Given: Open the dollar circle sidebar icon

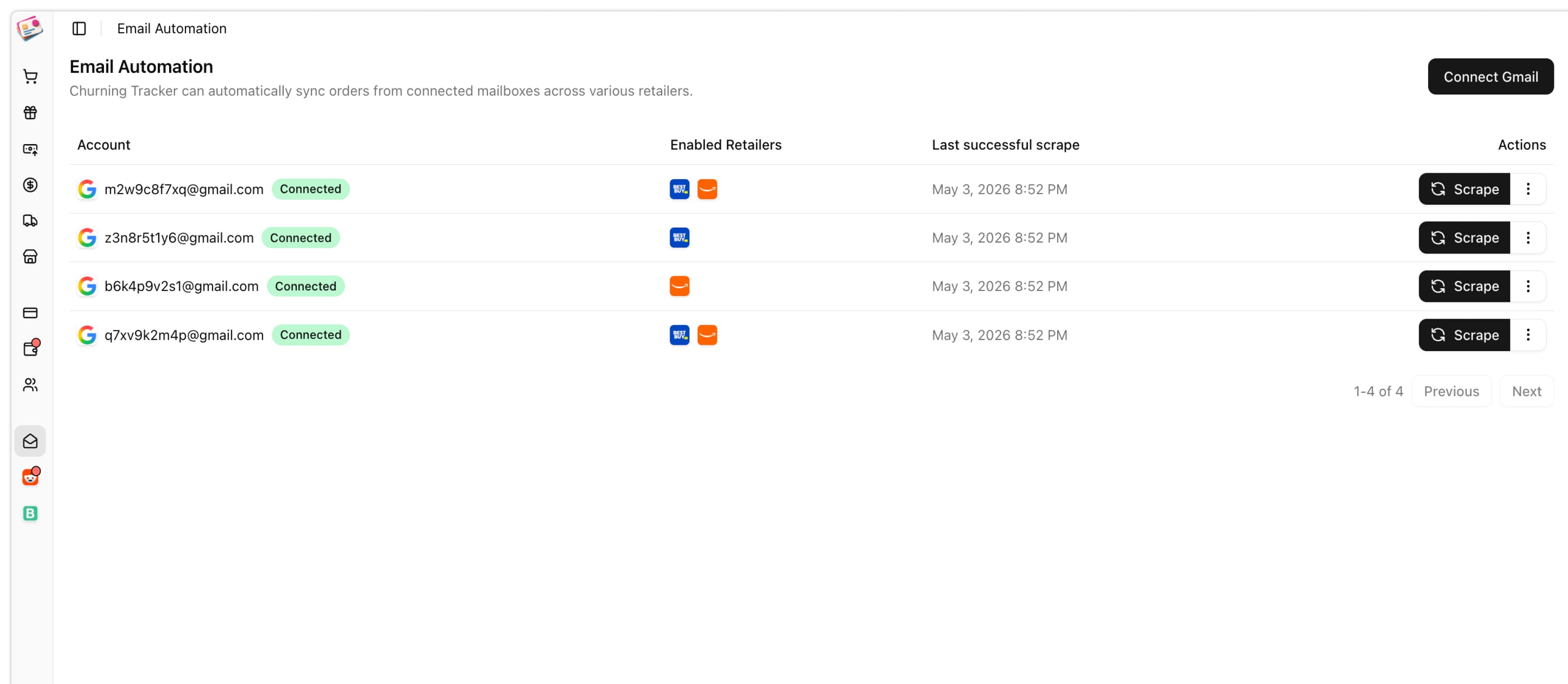Looking at the screenshot, I should (31, 185).
